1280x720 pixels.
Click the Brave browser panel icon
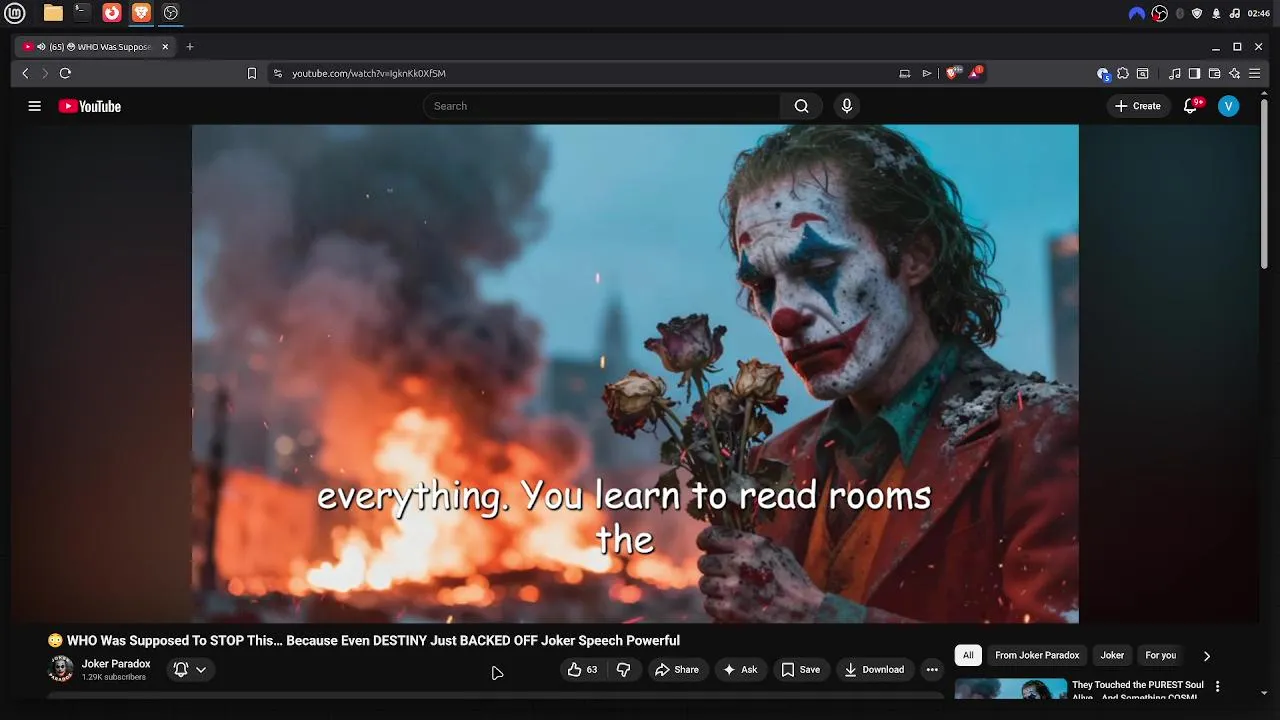[141, 13]
